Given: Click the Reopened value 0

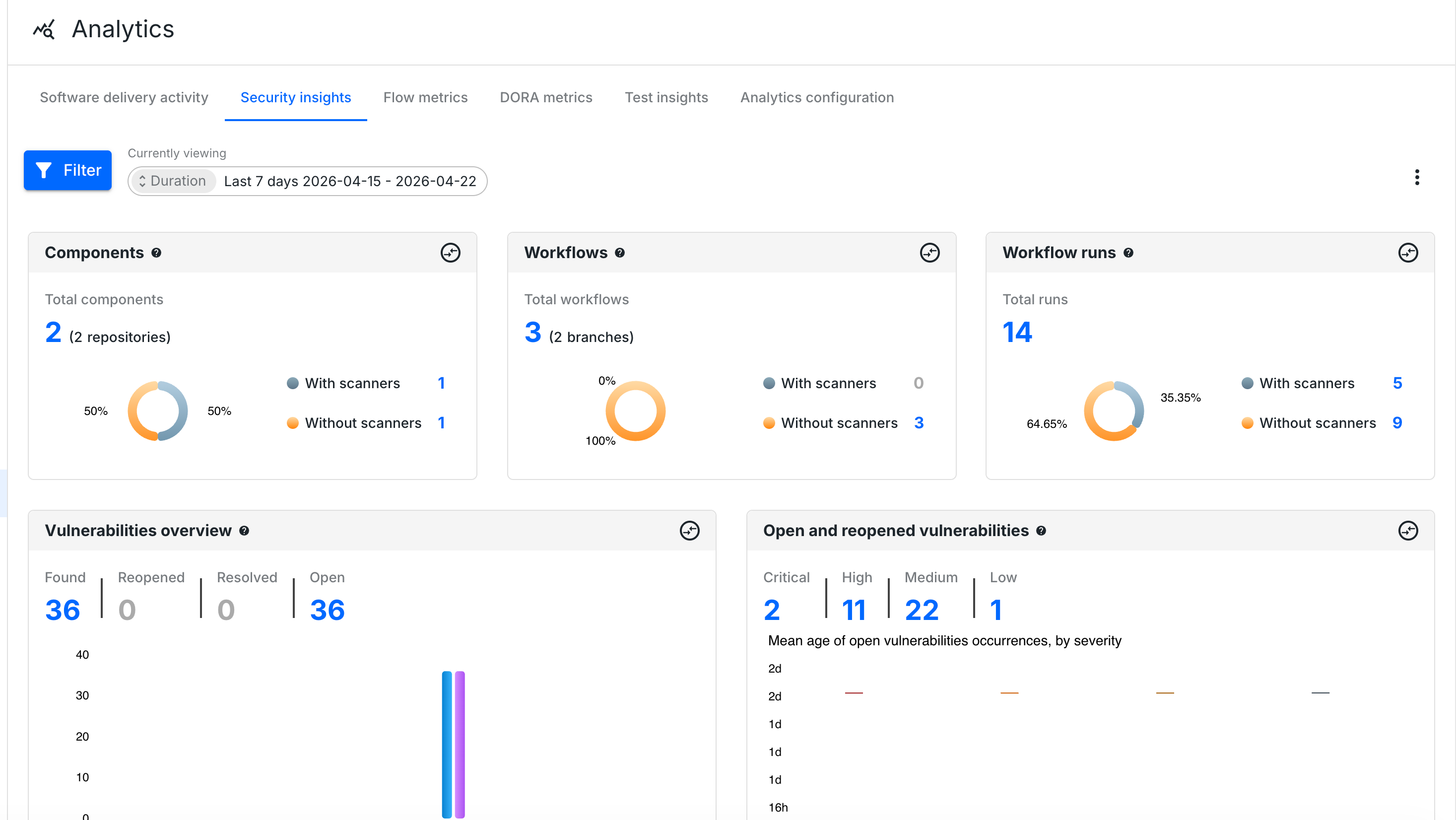Looking at the screenshot, I should point(127,610).
